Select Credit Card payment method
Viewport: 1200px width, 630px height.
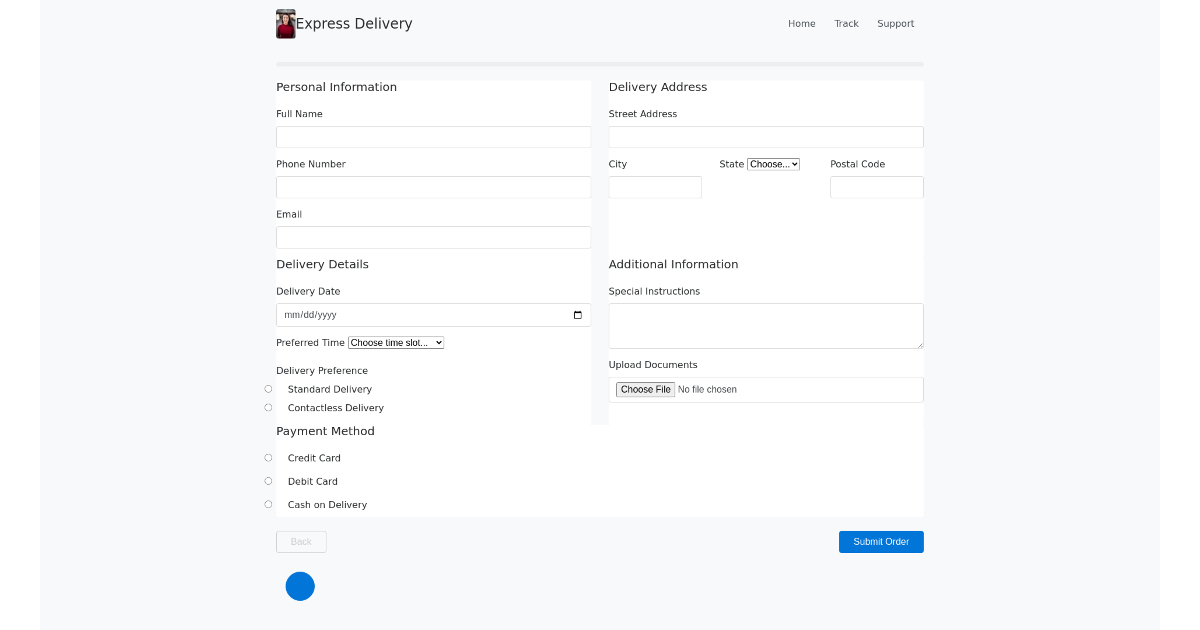tap(268, 457)
